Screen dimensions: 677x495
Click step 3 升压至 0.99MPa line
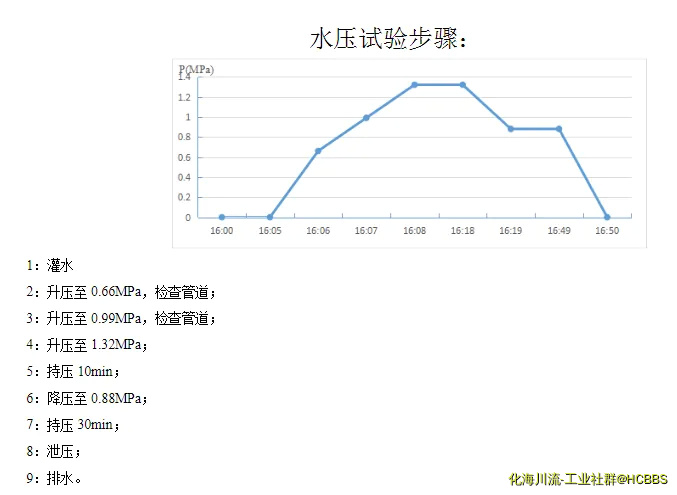click(121, 319)
